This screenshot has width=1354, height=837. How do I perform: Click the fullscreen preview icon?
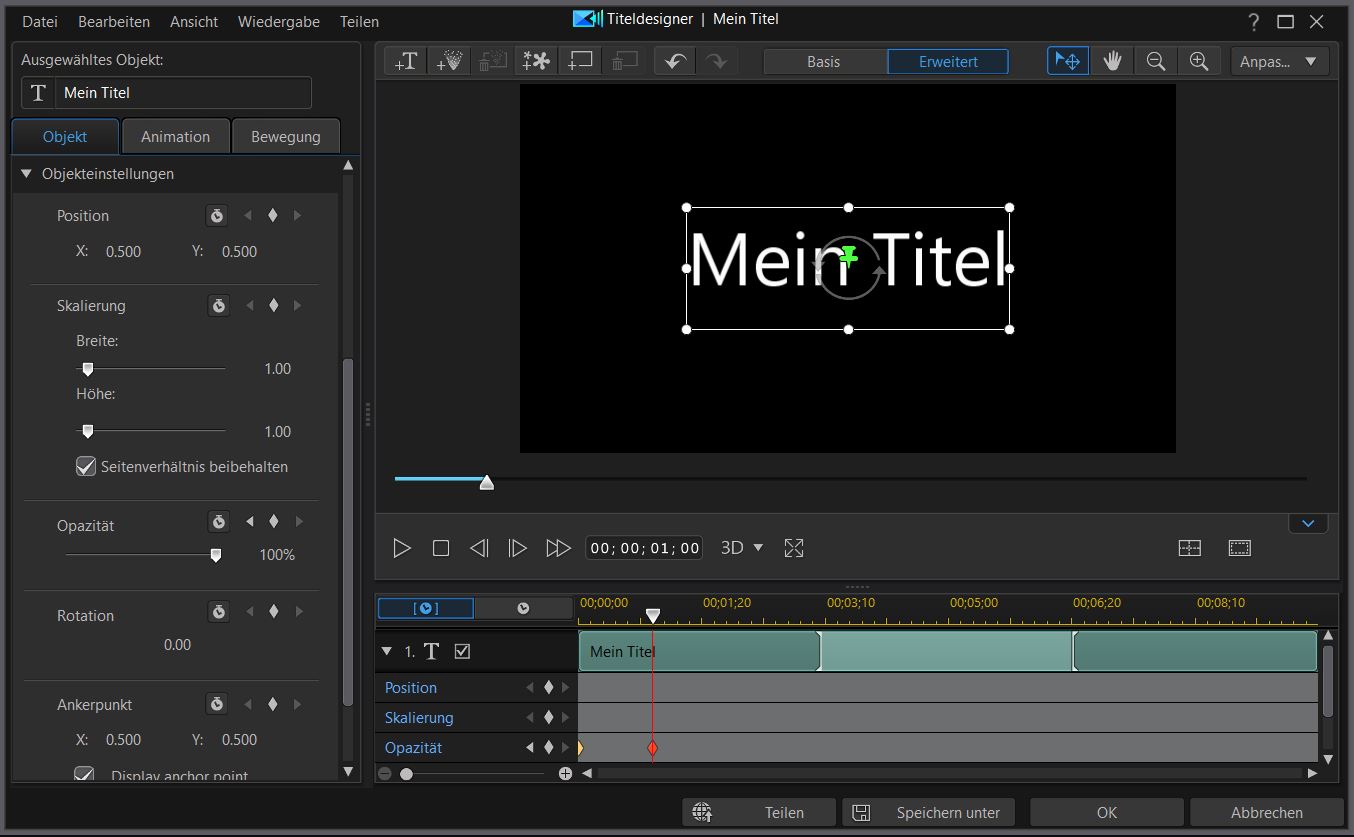[794, 548]
